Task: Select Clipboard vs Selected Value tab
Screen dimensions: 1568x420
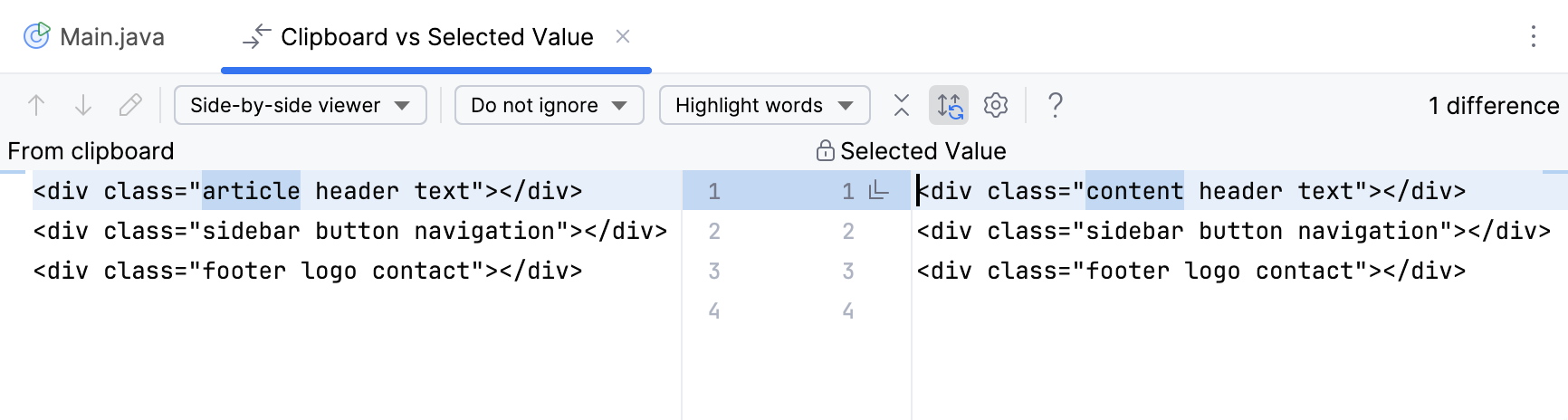Action: 436,37
